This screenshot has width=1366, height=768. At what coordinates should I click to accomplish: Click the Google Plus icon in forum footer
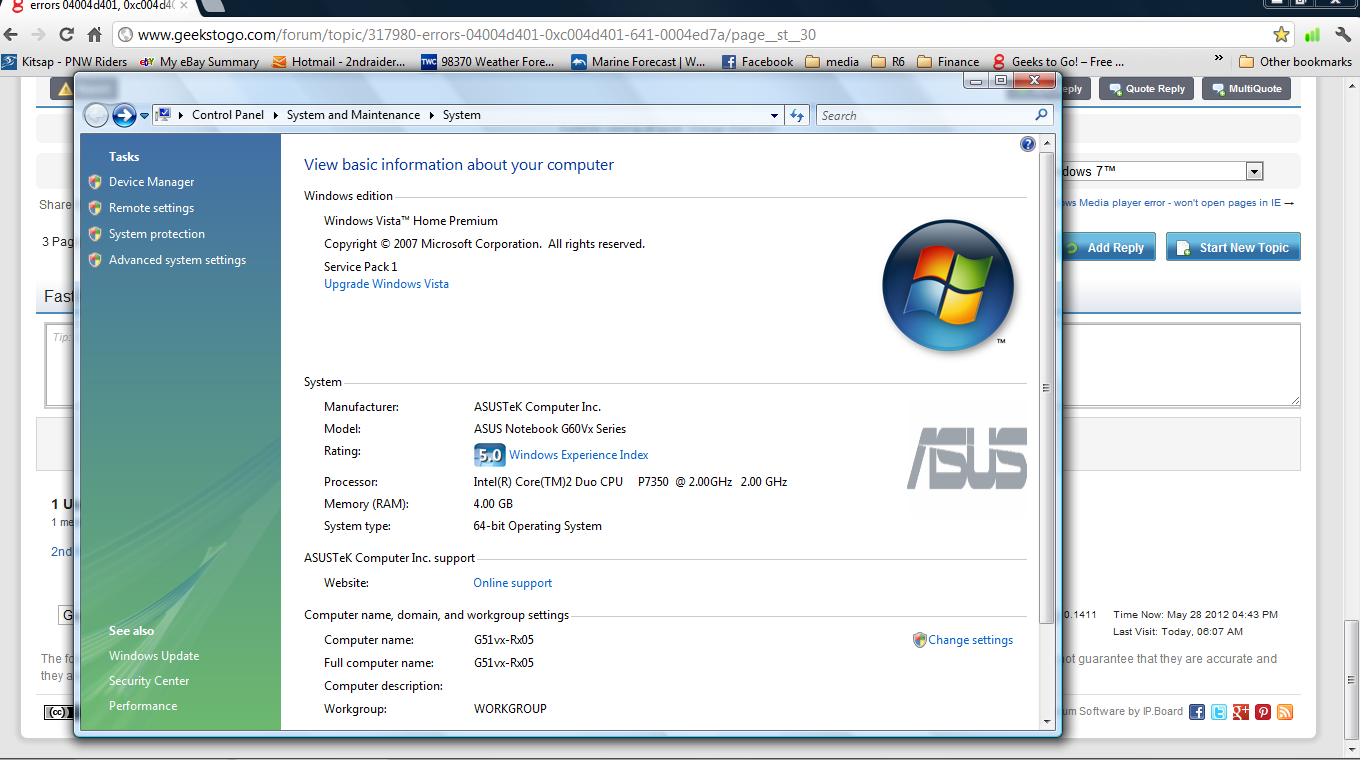tap(1241, 712)
